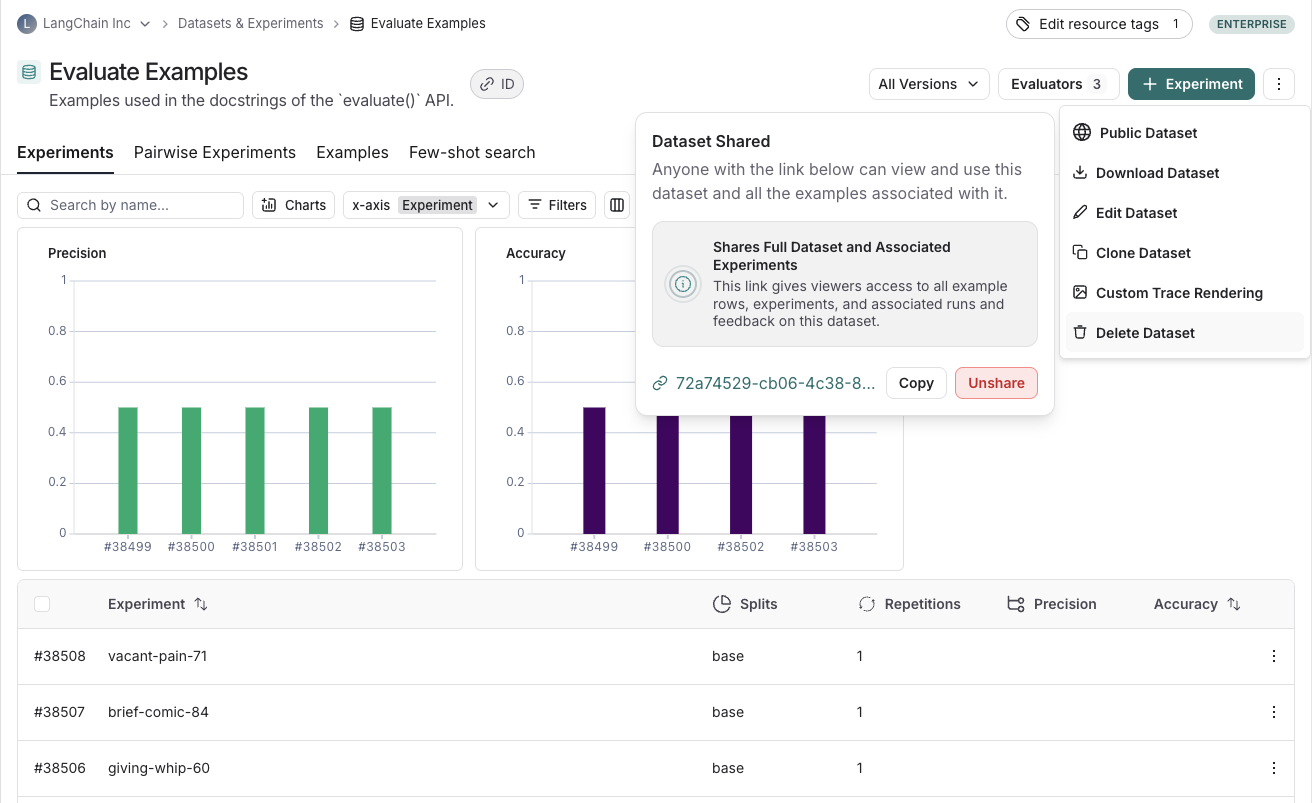This screenshot has height=803, width=1312.
Task: Select all experiments with the header checkbox
Action: coord(42,603)
